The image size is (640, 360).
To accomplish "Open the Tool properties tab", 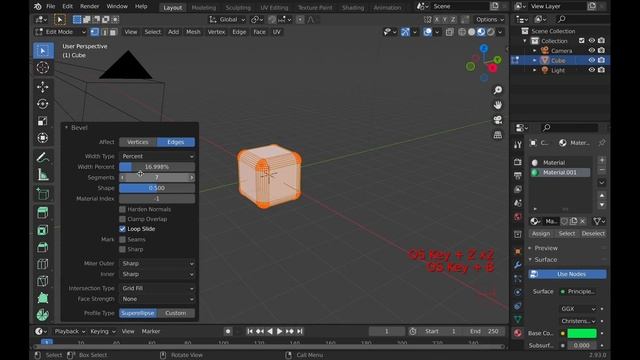I will [x=518, y=144].
